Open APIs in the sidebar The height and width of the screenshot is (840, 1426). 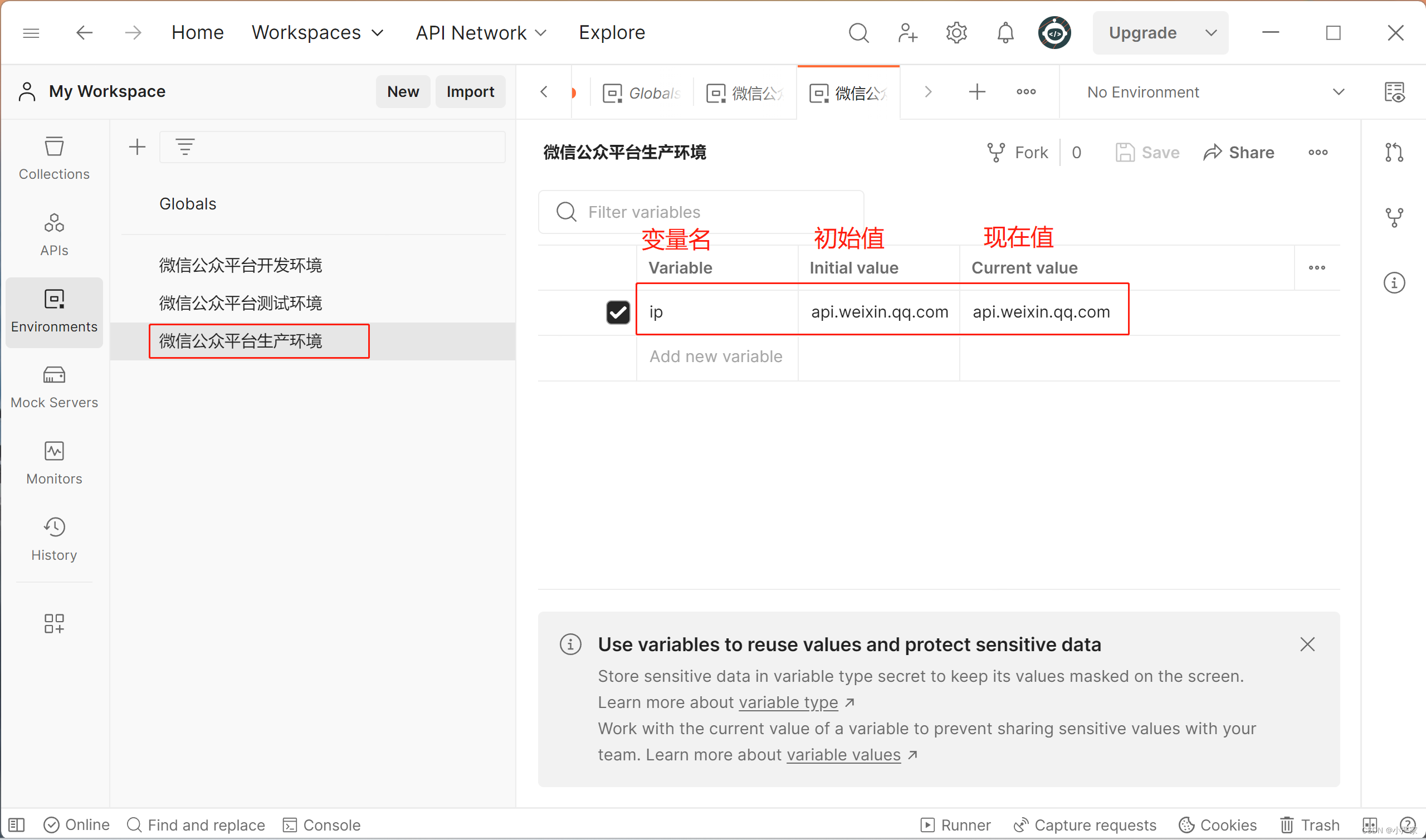coord(55,235)
